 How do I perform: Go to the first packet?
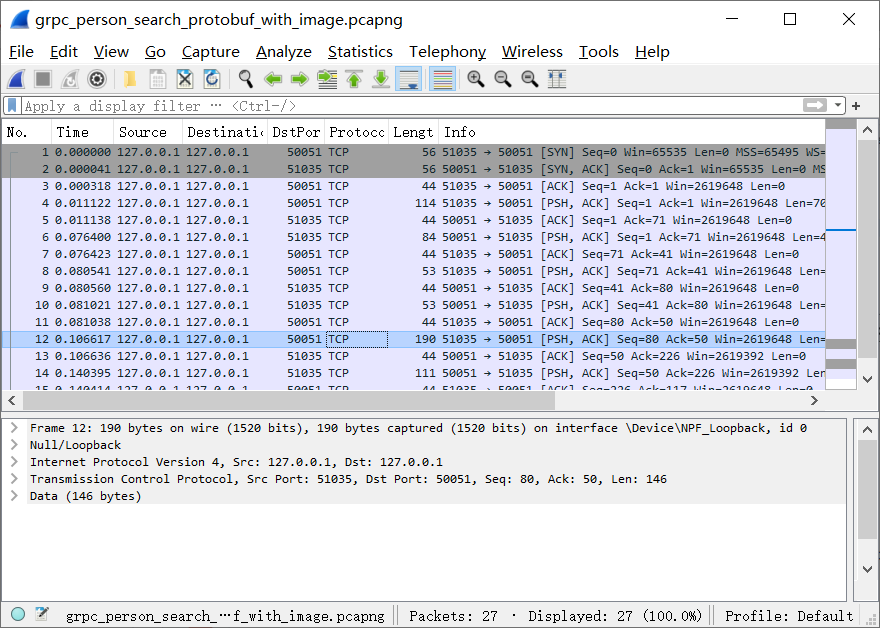(x=355, y=79)
